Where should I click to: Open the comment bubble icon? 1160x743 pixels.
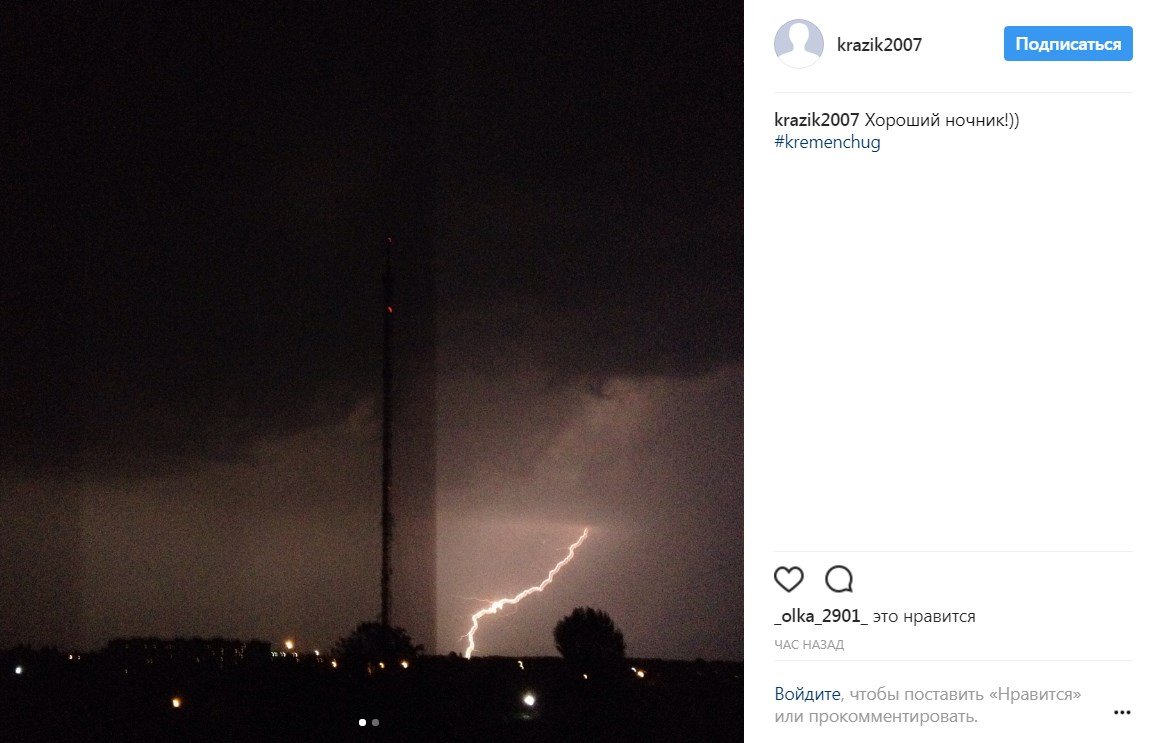tap(839, 579)
